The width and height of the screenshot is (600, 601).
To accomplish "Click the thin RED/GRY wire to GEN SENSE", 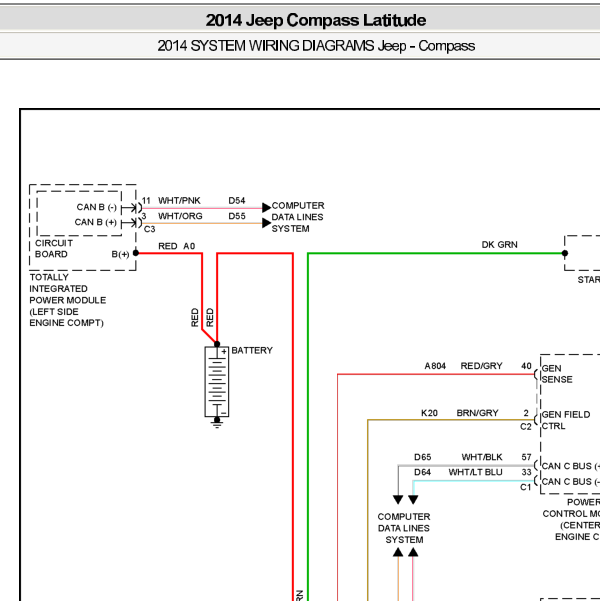I will (436, 374).
